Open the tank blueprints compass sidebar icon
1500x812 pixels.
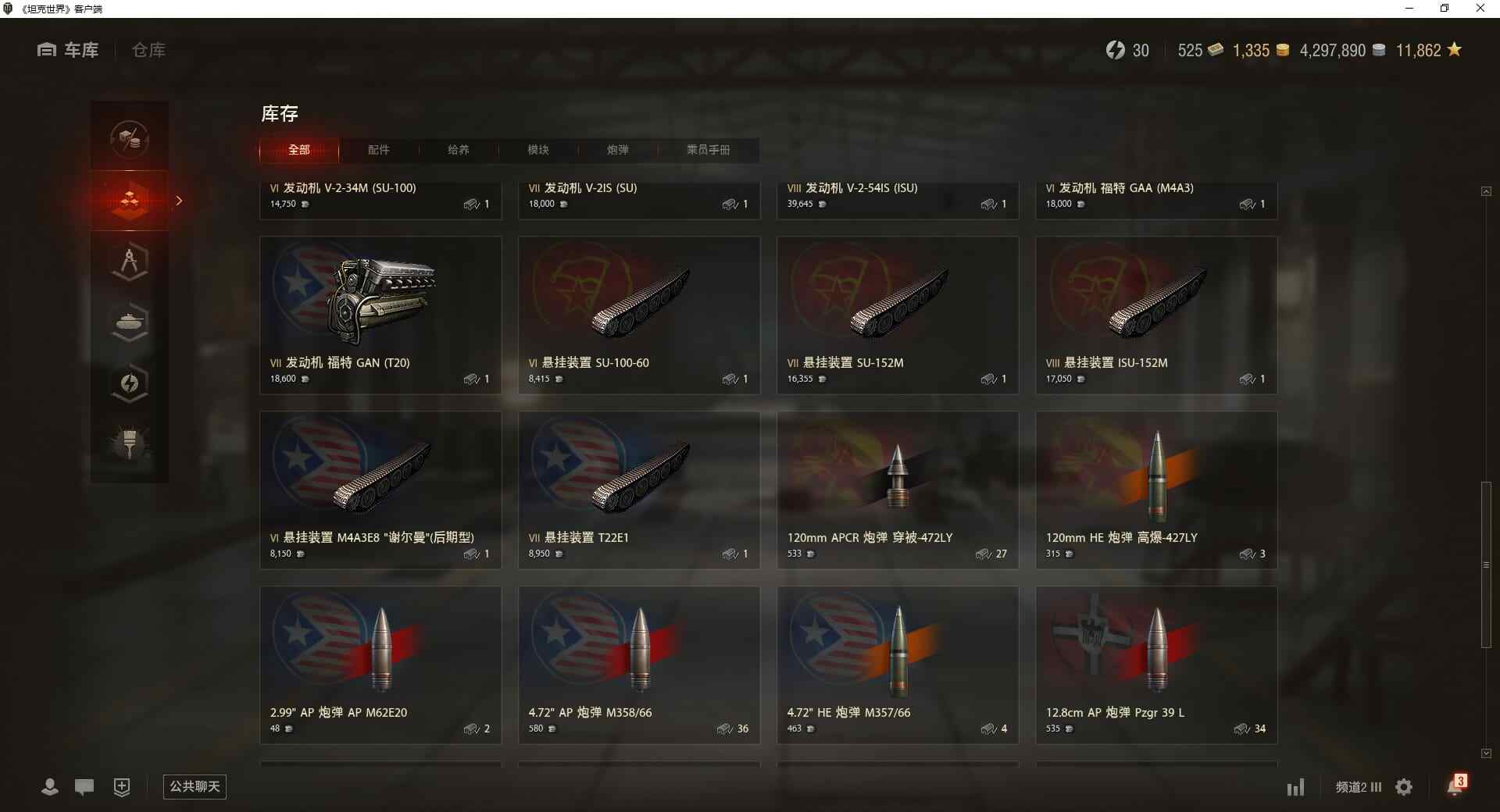tap(130, 262)
